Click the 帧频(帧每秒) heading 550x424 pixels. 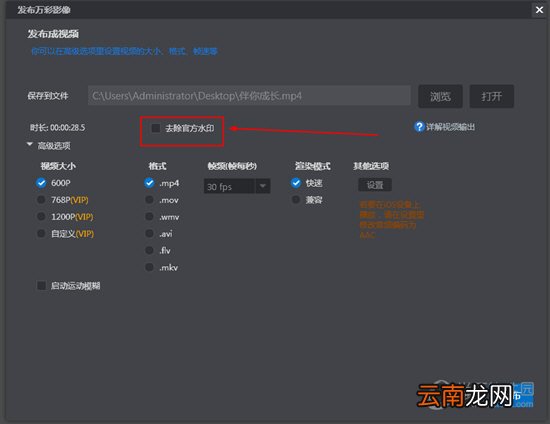coord(232,166)
